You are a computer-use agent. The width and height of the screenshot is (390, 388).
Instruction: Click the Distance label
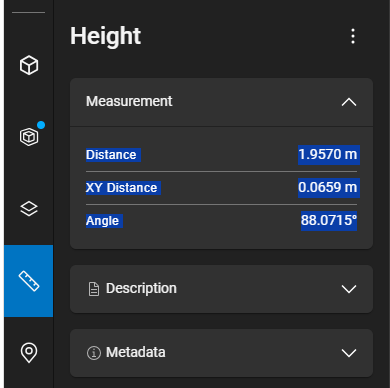(x=111, y=155)
